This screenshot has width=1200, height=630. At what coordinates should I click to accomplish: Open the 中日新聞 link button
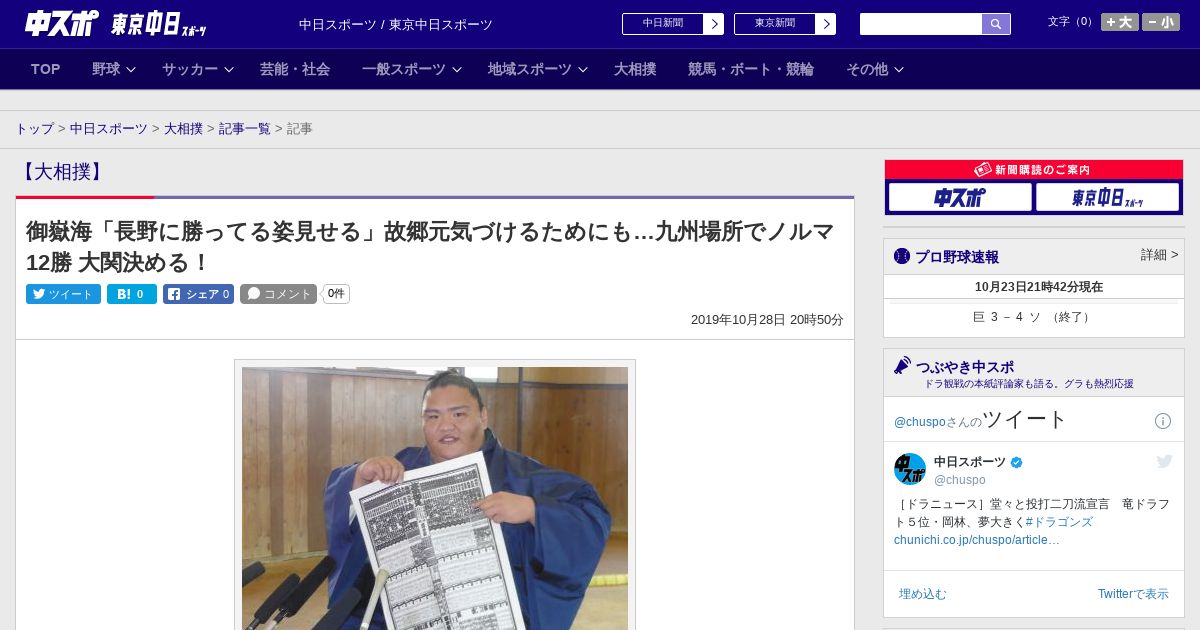pyautogui.click(x=663, y=24)
